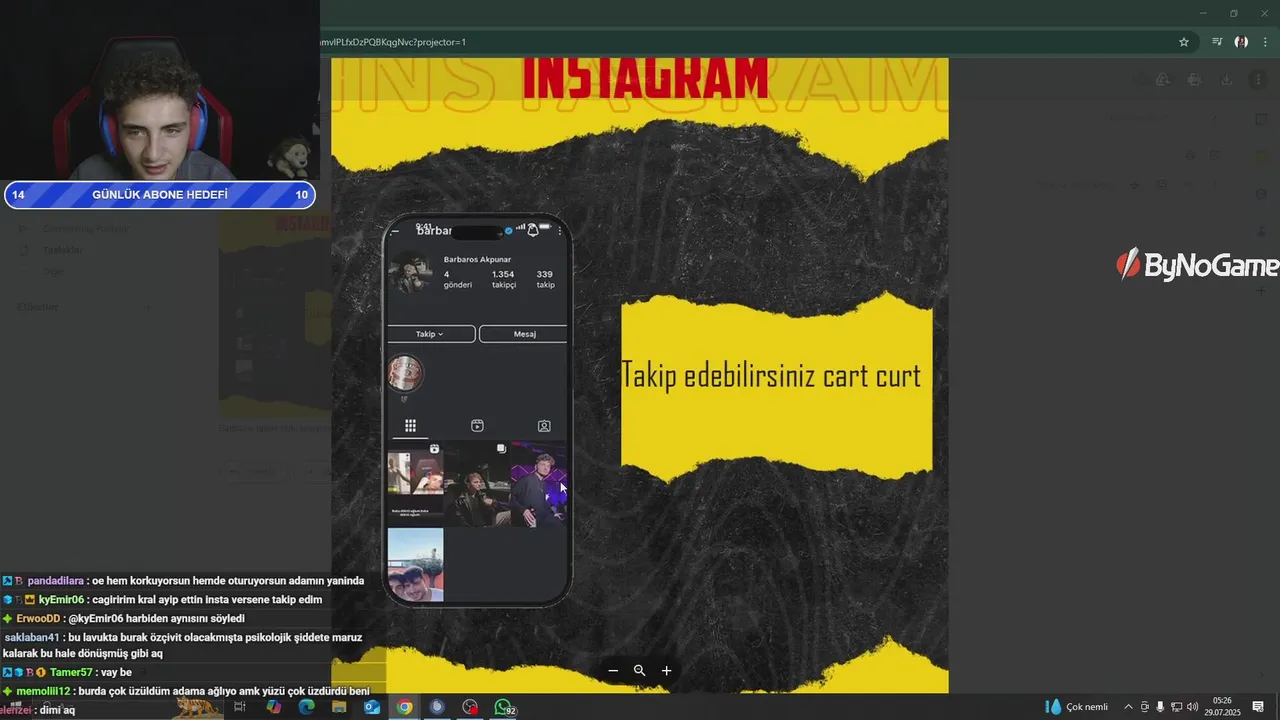Open the purple-lit post thumbnail
This screenshot has width=1280, height=720.
coord(539,483)
